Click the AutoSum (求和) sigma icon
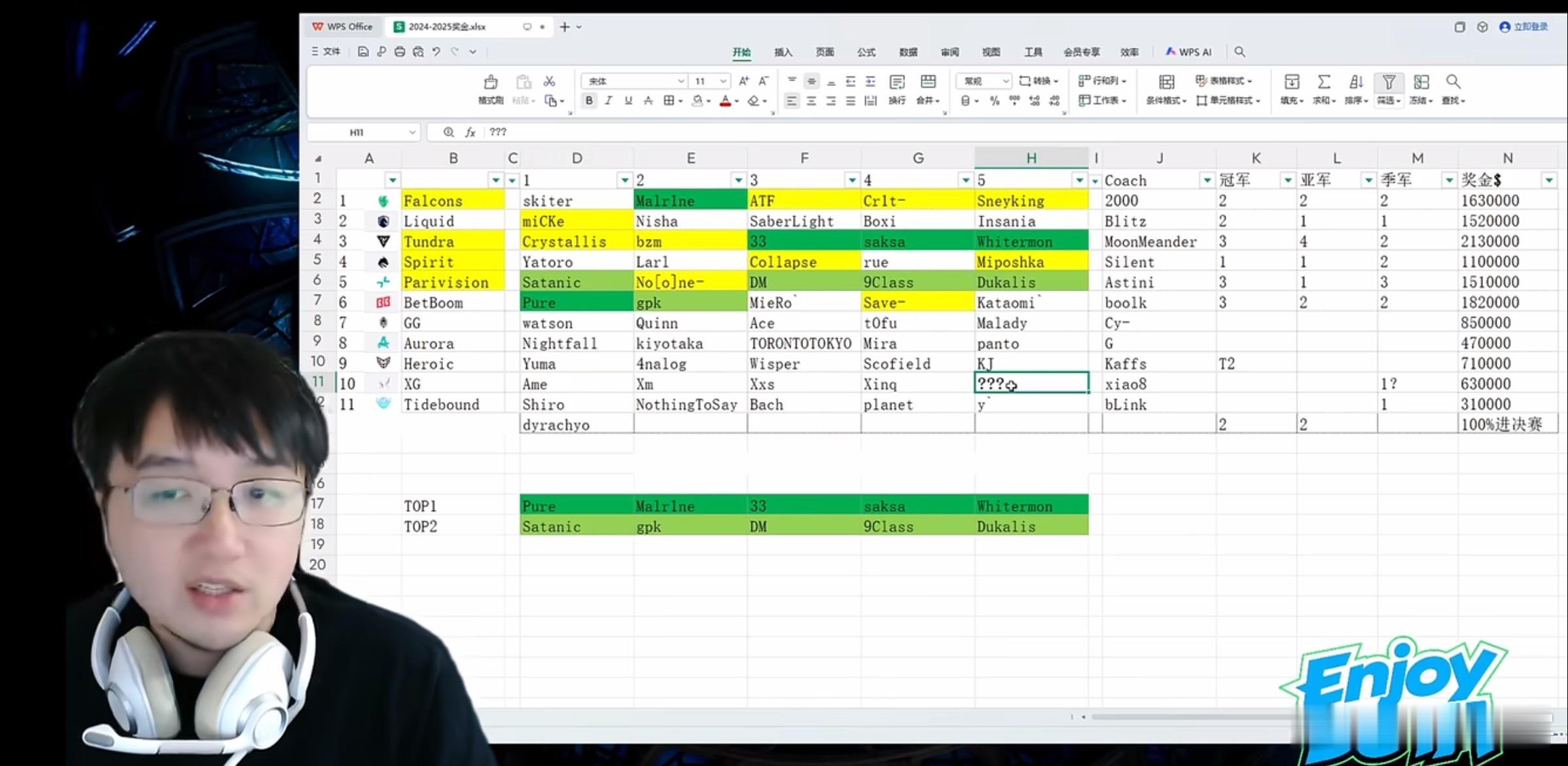Image resolution: width=1568 pixels, height=766 pixels. point(1324,82)
